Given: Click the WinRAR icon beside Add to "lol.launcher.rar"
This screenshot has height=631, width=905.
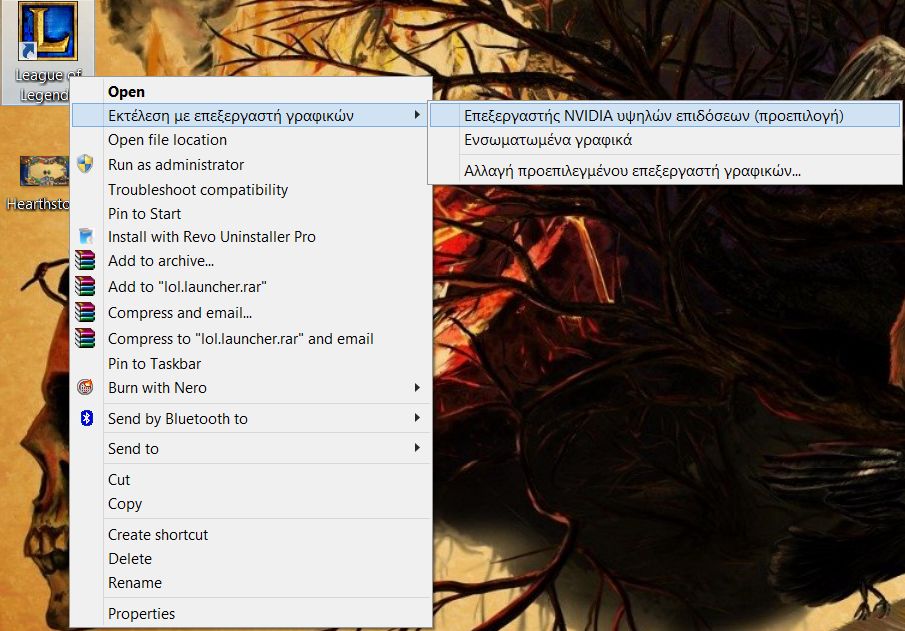Looking at the screenshot, I should (85, 286).
